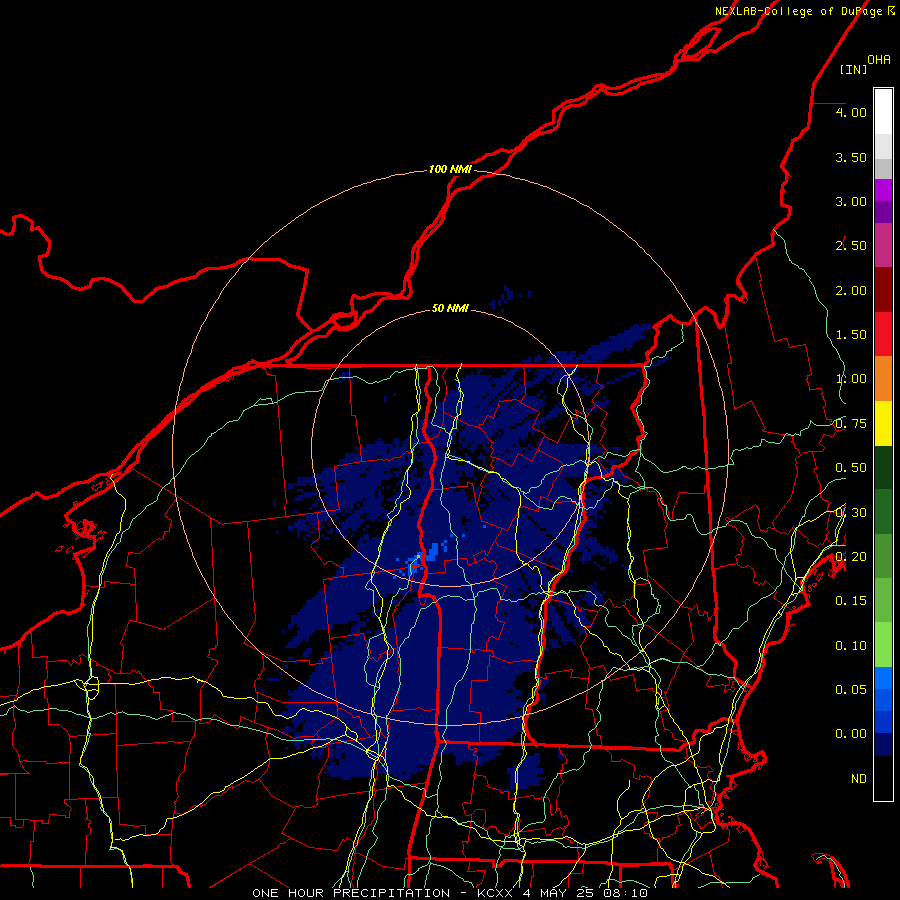Click the 4 MAY 25 date text
Screen dimensions: 900x900
pyautogui.click(x=557, y=893)
